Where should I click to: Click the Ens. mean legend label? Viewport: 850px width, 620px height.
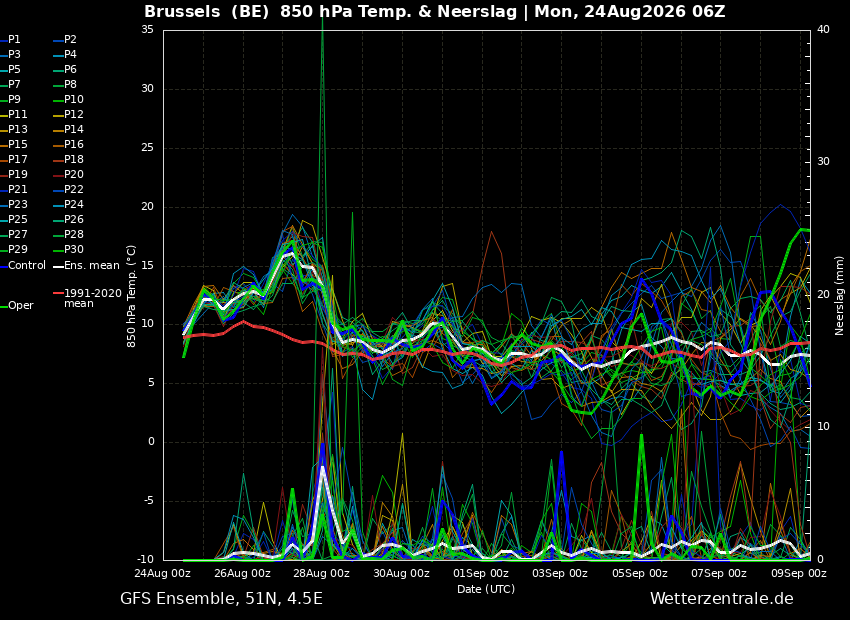pyautogui.click(x=92, y=266)
